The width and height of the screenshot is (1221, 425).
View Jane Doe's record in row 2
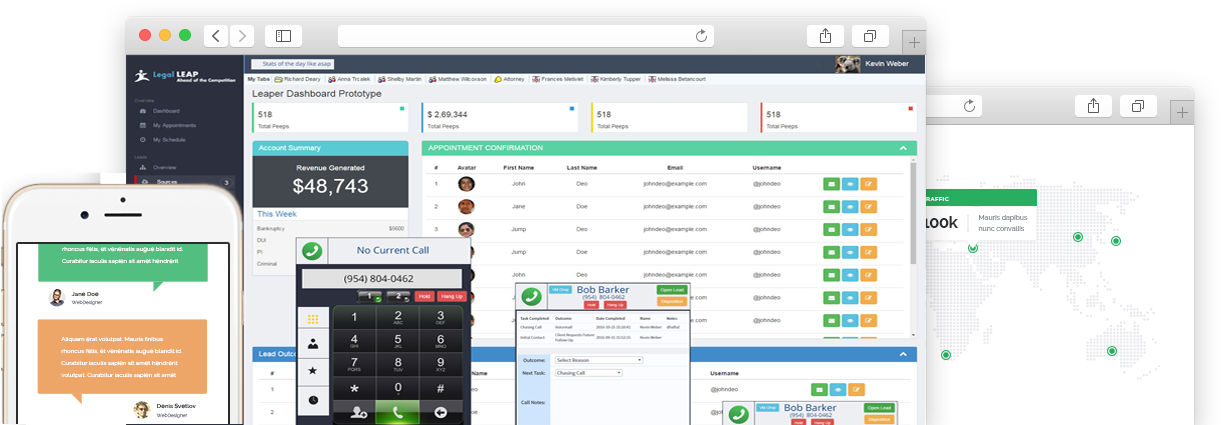[x=849, y=206]
